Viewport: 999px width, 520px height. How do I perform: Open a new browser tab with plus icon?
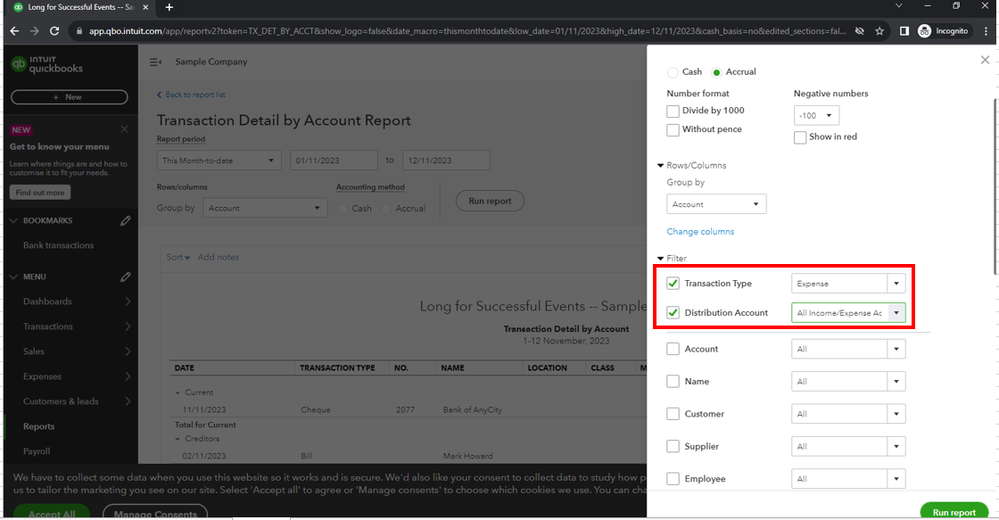169,7
